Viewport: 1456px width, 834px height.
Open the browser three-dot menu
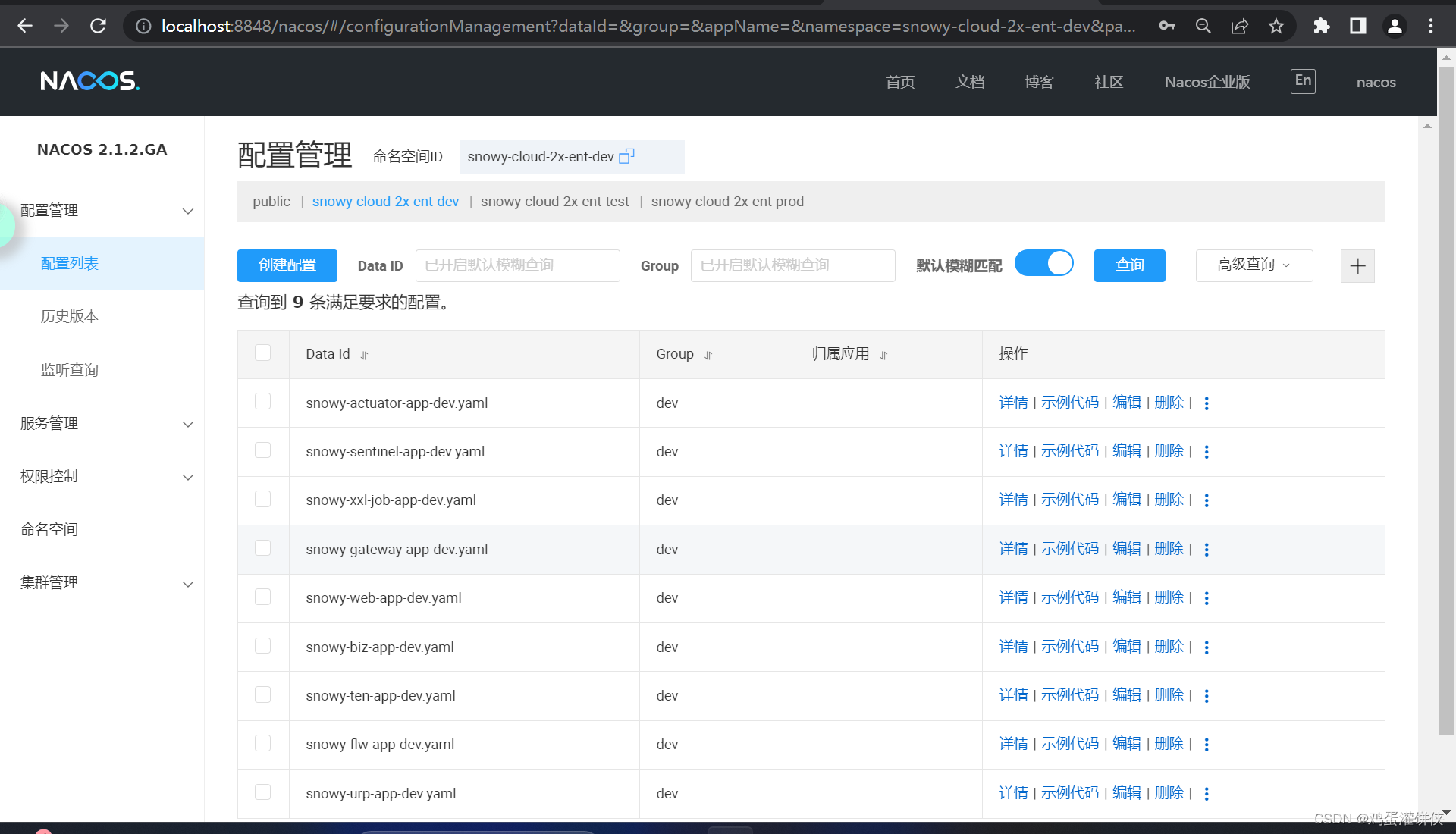coord(1431,26)
